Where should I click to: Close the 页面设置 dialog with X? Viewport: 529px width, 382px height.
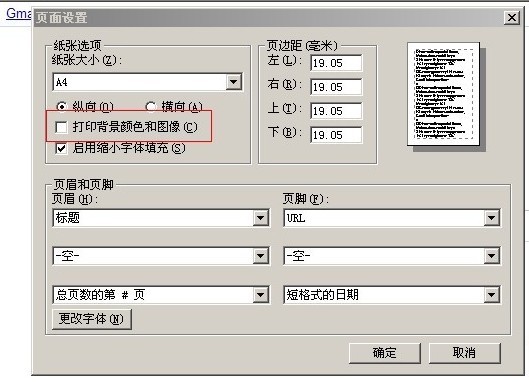(511, 18)
